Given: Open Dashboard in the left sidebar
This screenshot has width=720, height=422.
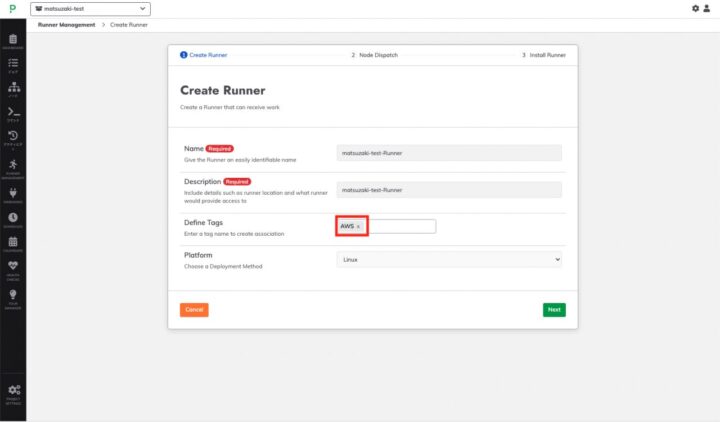Looking at the screenshot, I should [x=13, y=38].
